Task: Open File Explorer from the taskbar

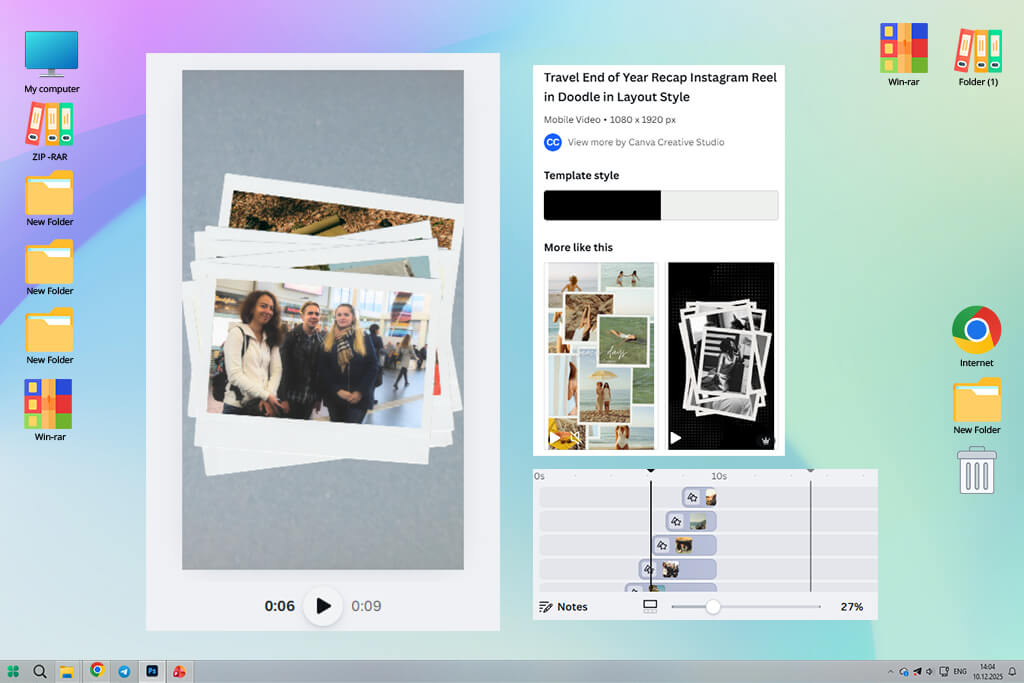Action: tap(67, 671)
